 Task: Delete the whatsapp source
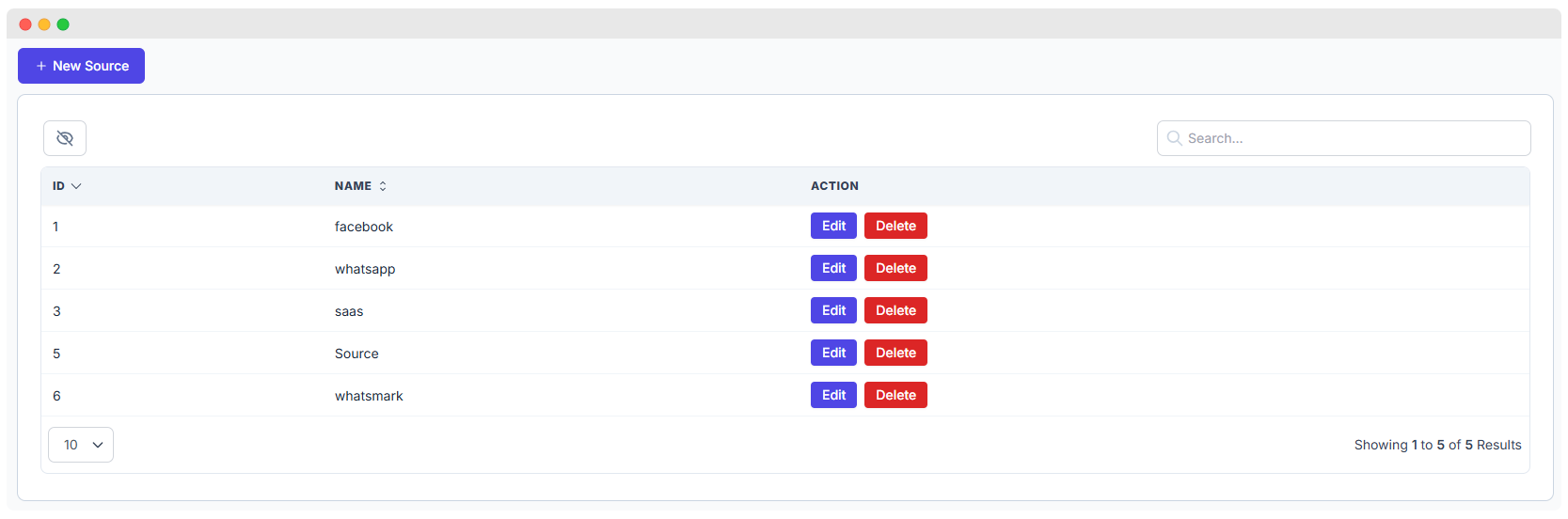tap(895, 268)
